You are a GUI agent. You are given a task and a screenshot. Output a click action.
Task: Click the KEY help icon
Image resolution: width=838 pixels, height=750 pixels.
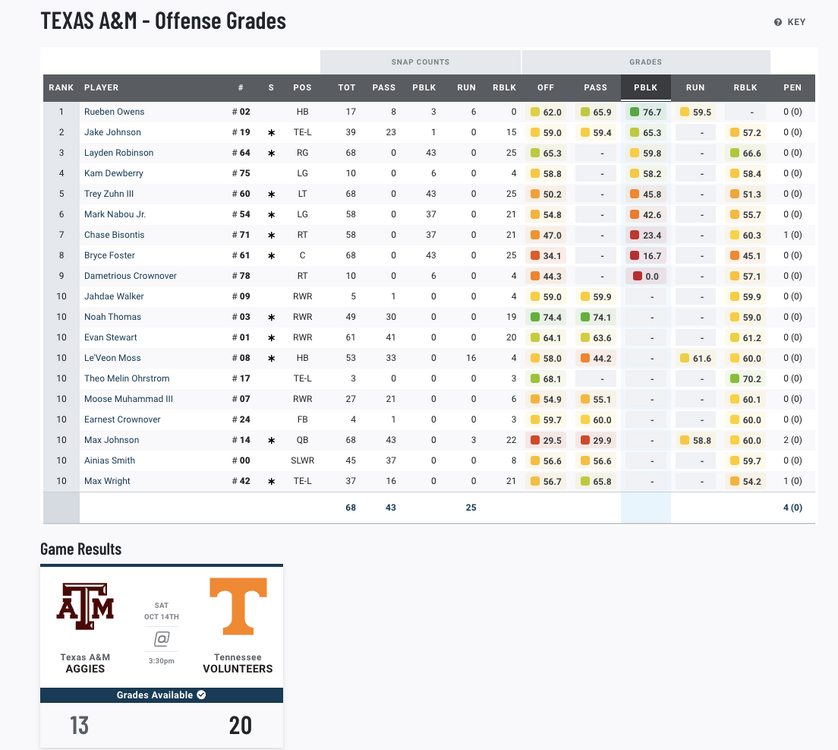(778, 22)
